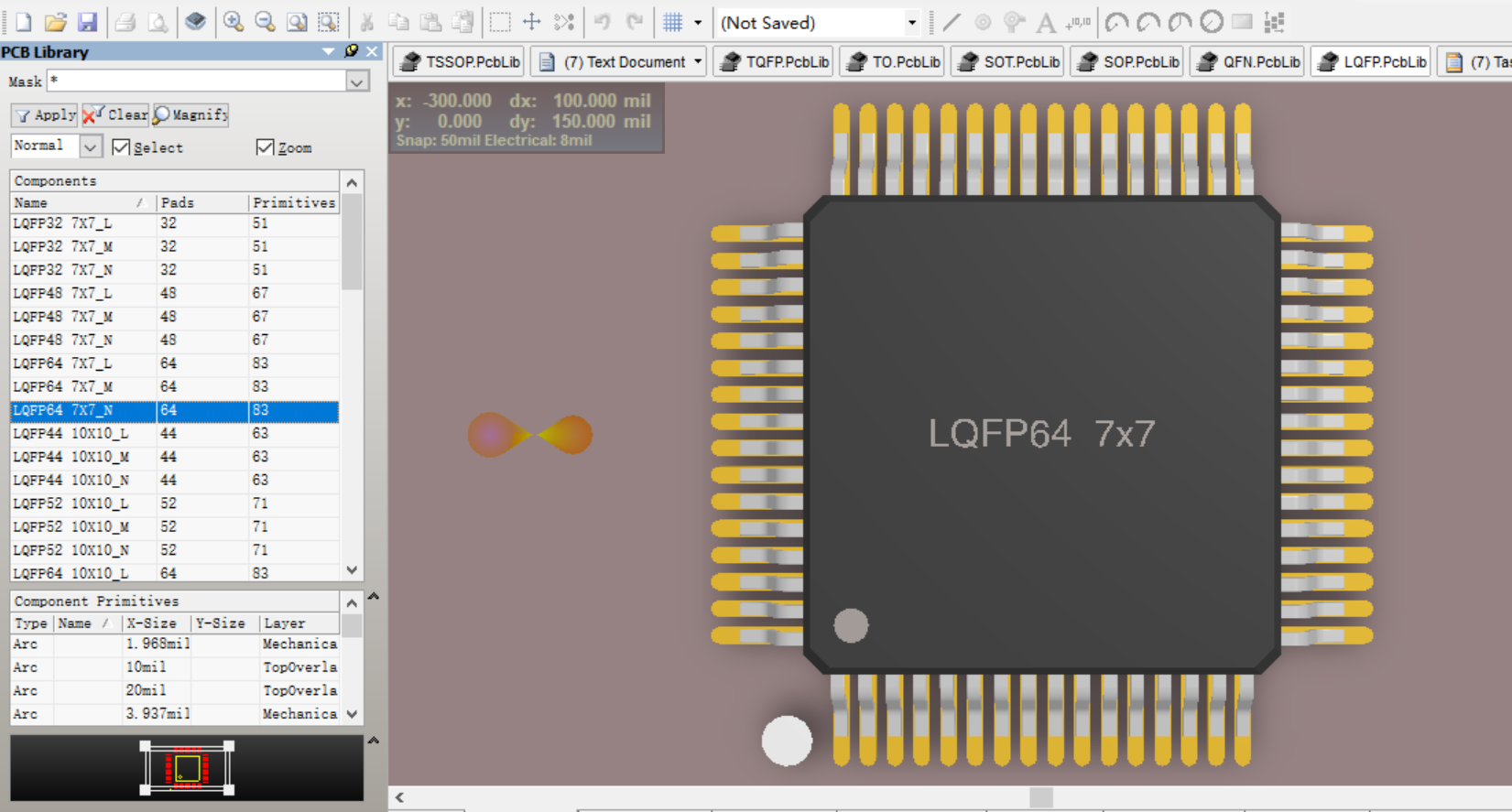Click the Paste Special icon

462,22
